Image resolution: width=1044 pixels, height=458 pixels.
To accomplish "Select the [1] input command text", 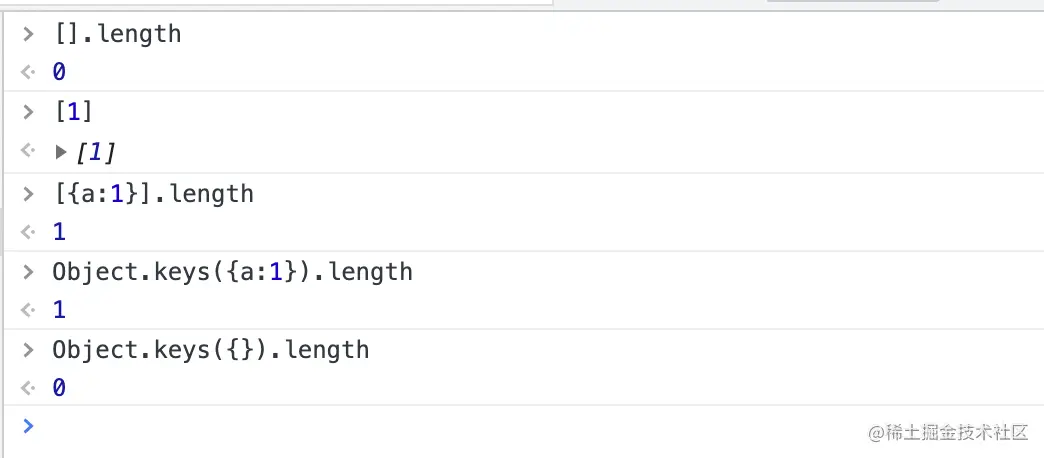I will point(73,113).
